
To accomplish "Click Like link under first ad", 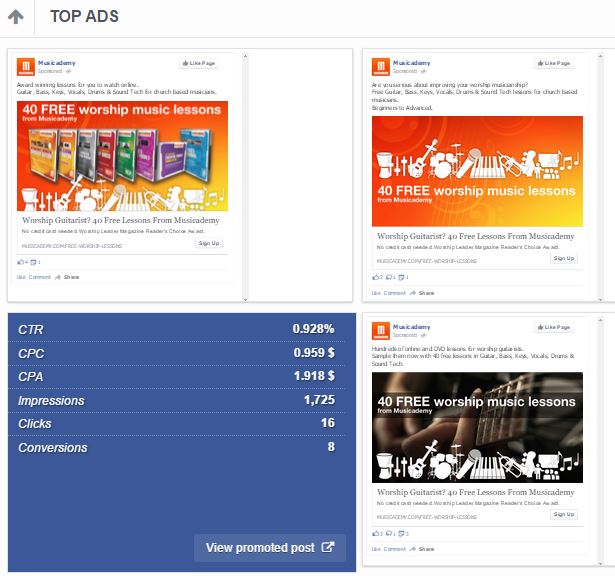I will point(21,277).
